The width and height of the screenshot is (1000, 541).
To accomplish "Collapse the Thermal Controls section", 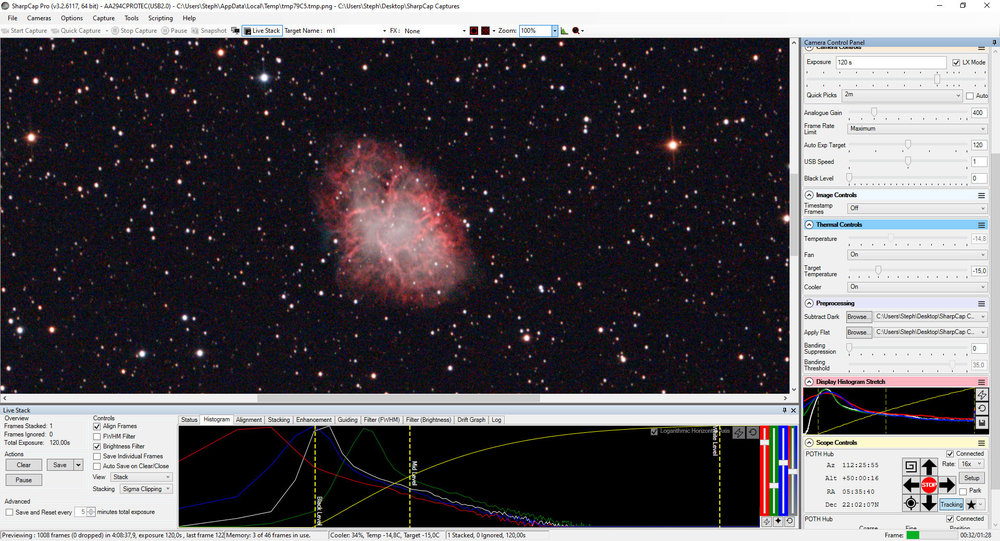I will coord(810,224).
